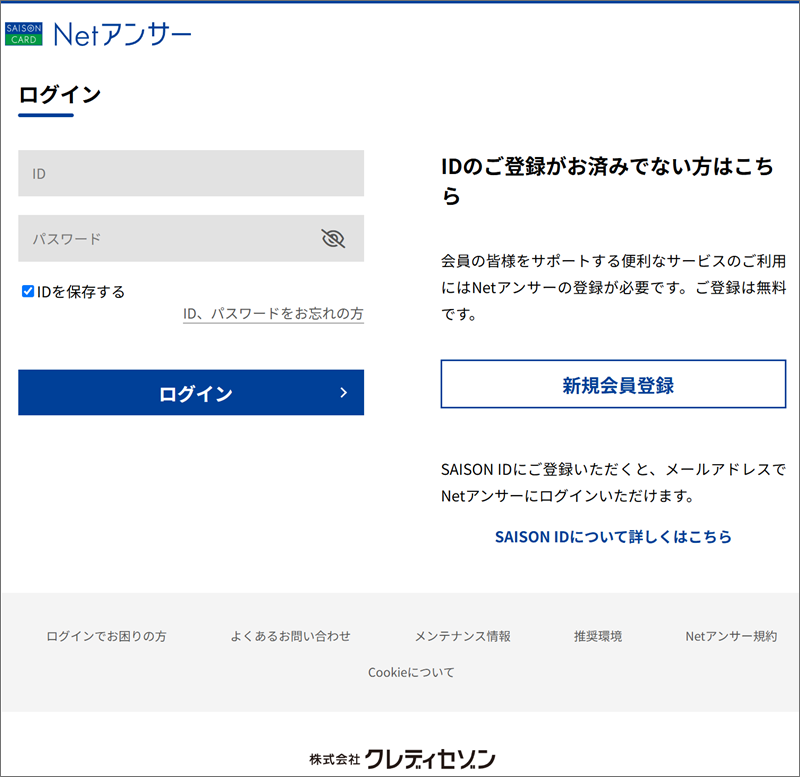Open メンテナンス情報 footer link
Viewport: 800px width, 777px height.
(x=462, y=636)
